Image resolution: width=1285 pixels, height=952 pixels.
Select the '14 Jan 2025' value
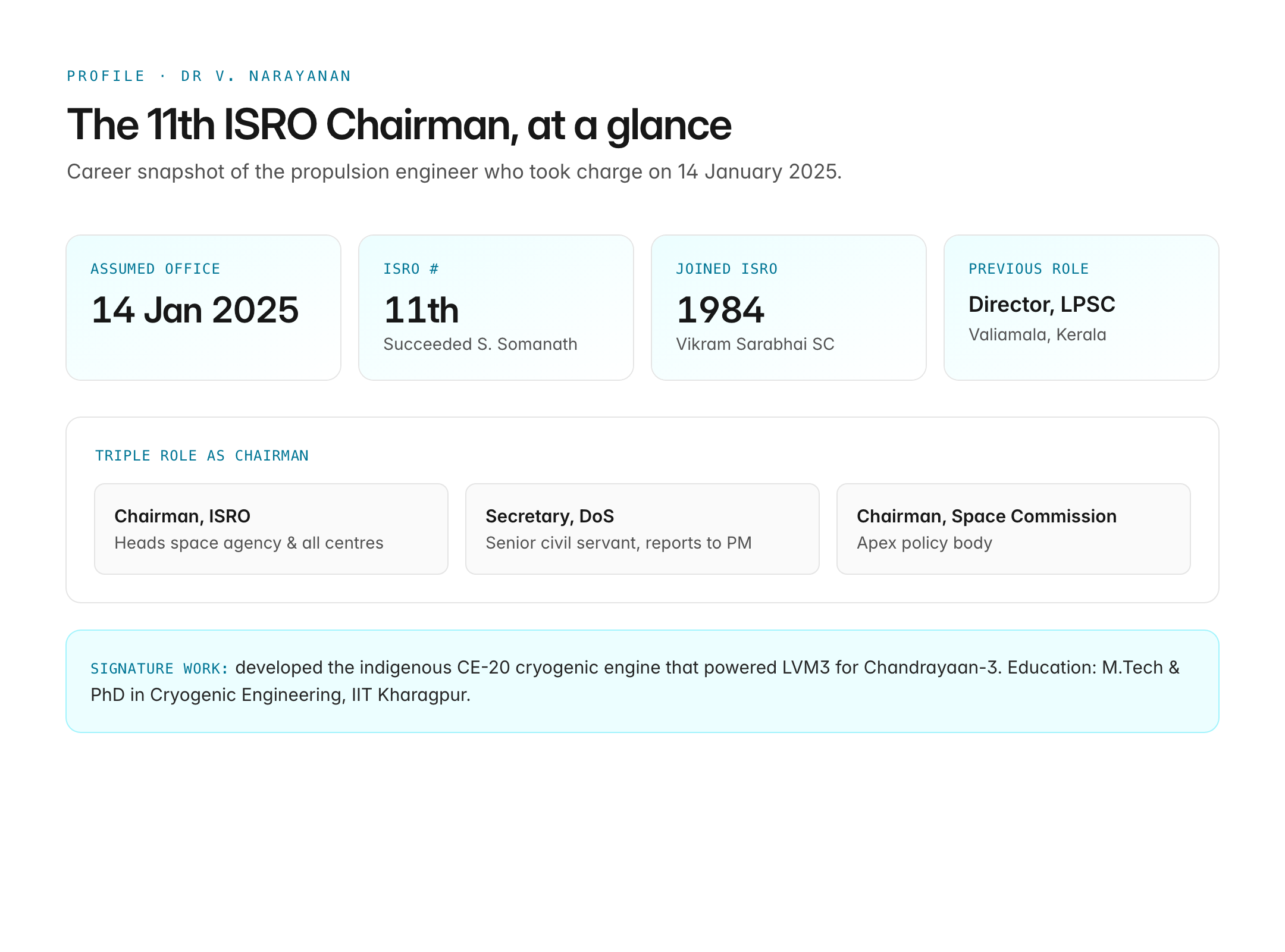pyautogui.click(x=195, y=310)
